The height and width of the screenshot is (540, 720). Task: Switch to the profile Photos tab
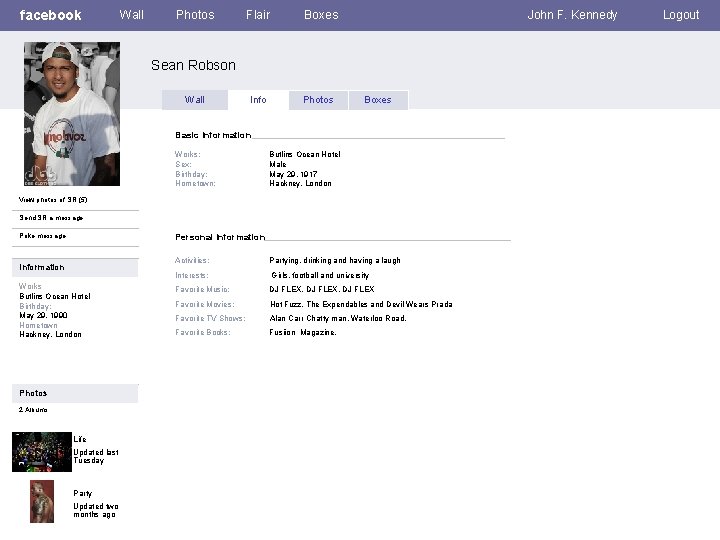tap(318, 100)
